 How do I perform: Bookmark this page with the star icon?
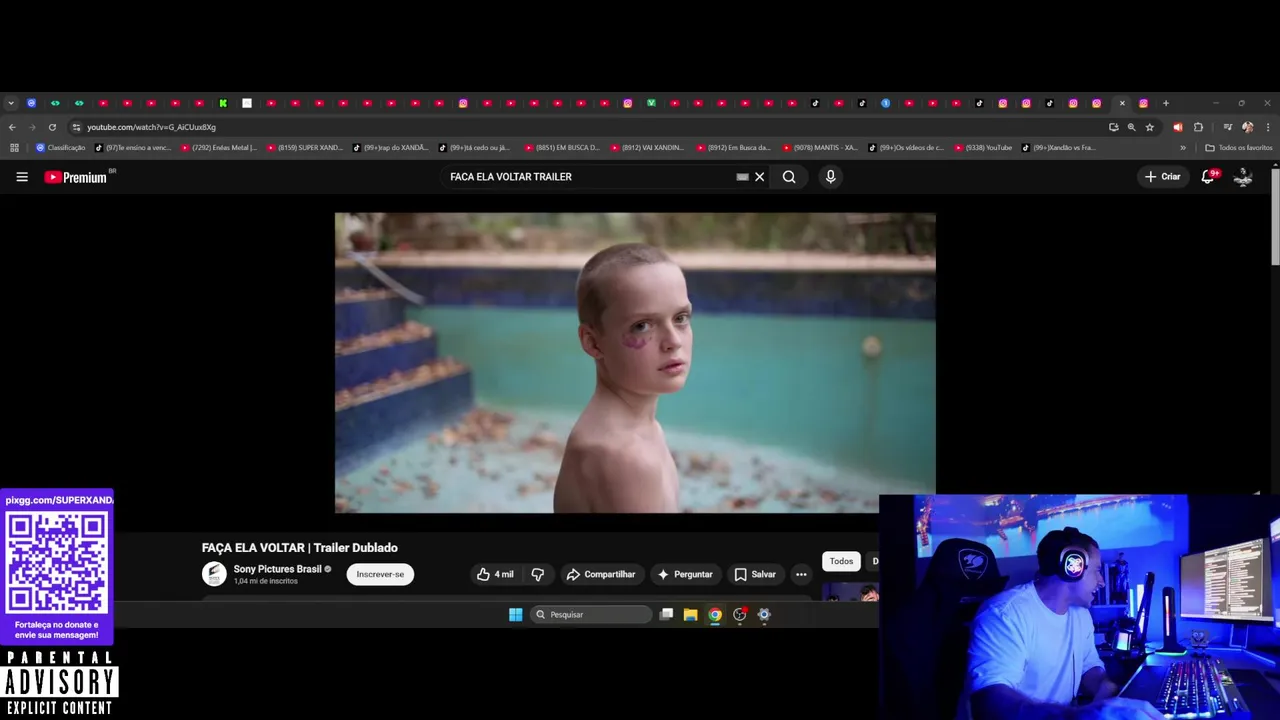coord(1150,127)
